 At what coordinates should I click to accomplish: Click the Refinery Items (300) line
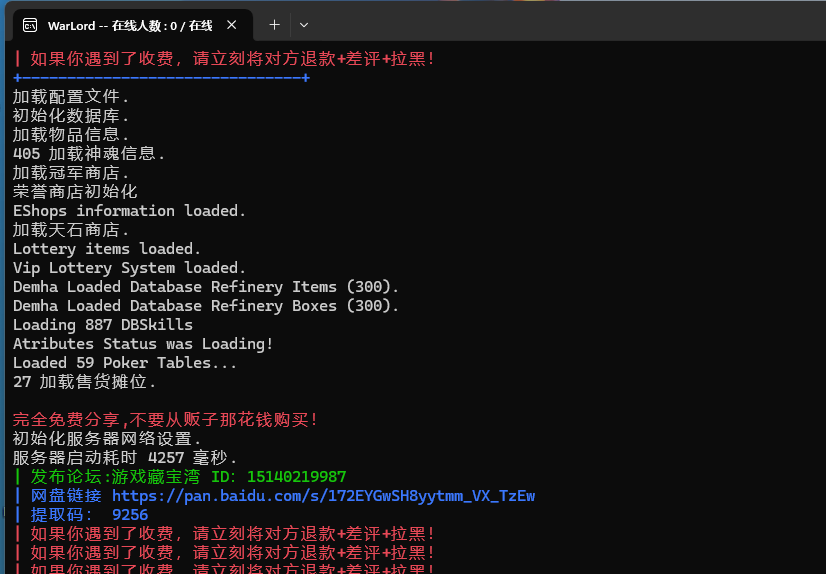point(205,287)
